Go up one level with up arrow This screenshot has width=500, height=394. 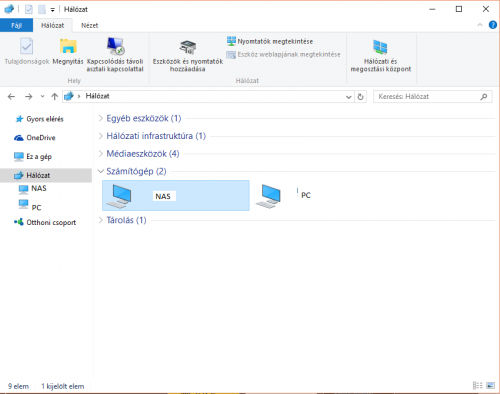(55, 97)
